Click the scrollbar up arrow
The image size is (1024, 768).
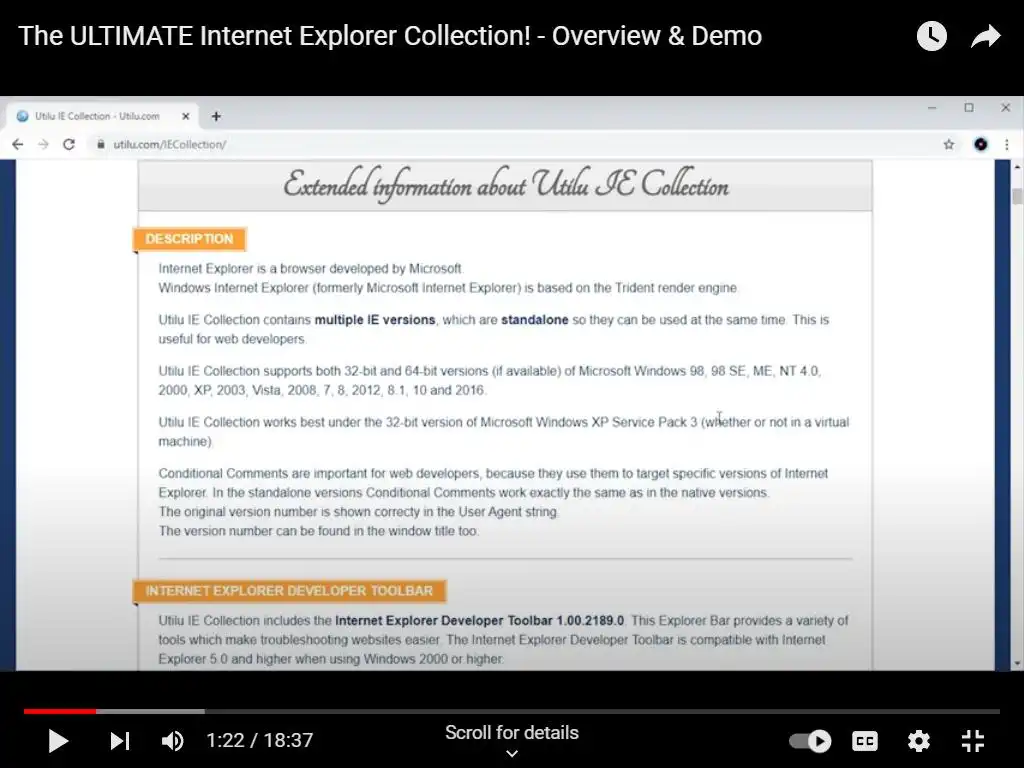click(x=1017, y=168)
